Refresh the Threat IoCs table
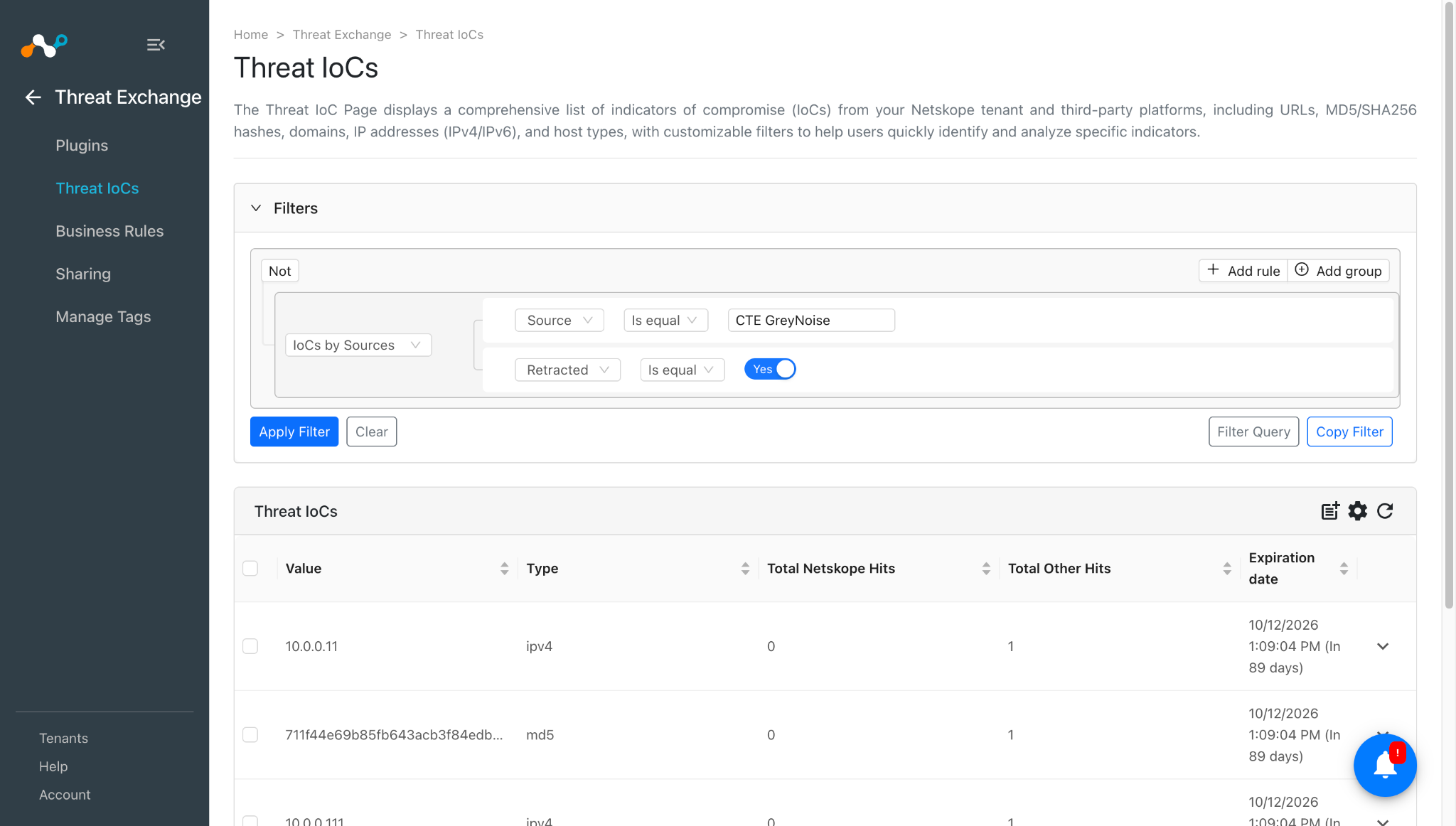The height and width of the screenshot is (826, 1456). (1385, 511)
